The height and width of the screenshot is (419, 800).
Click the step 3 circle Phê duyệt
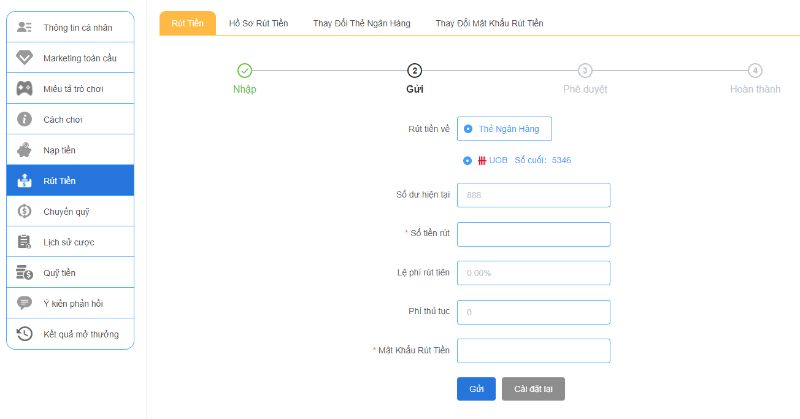point(585,70)
